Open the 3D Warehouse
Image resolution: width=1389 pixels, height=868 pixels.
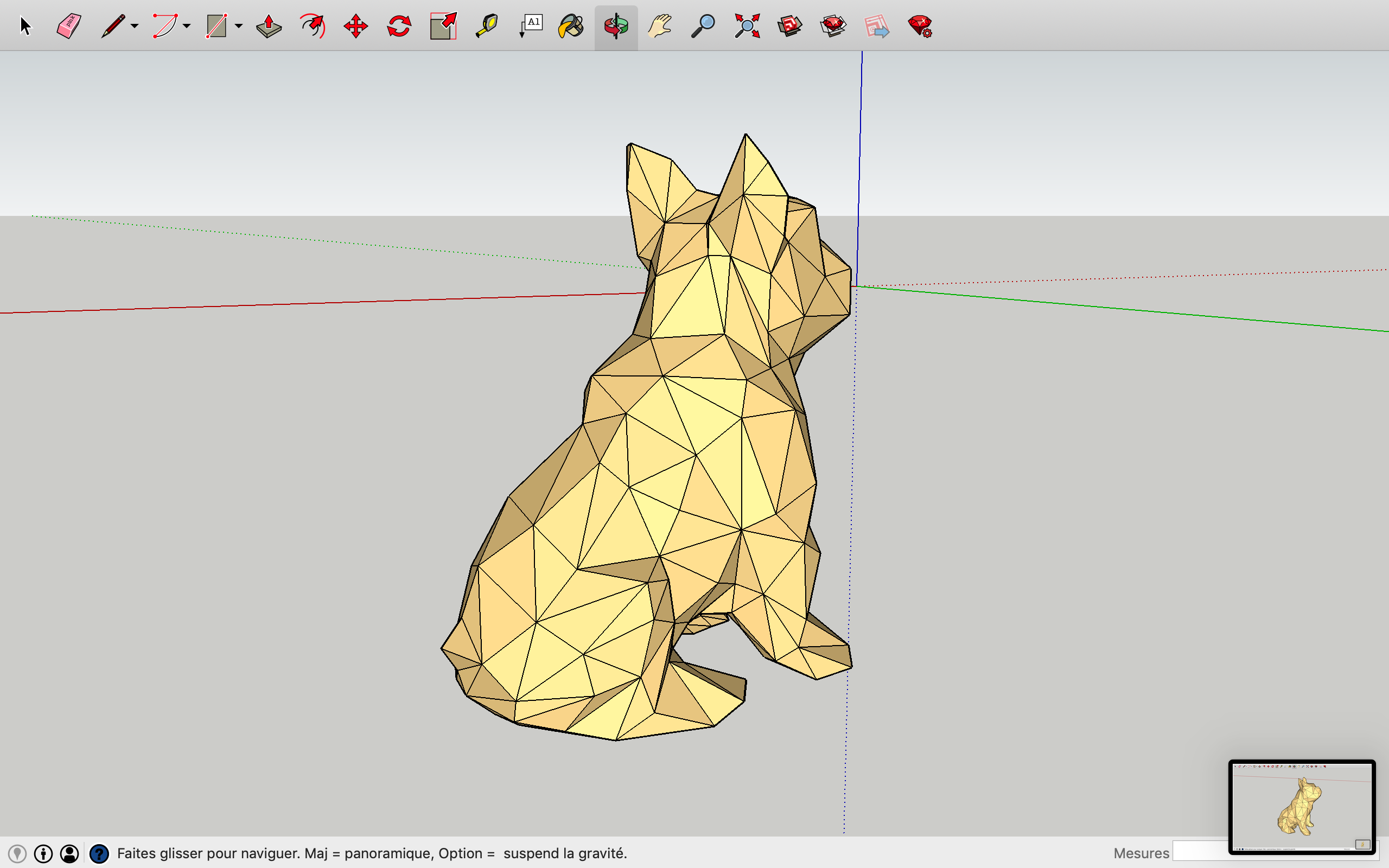(790, 26)
